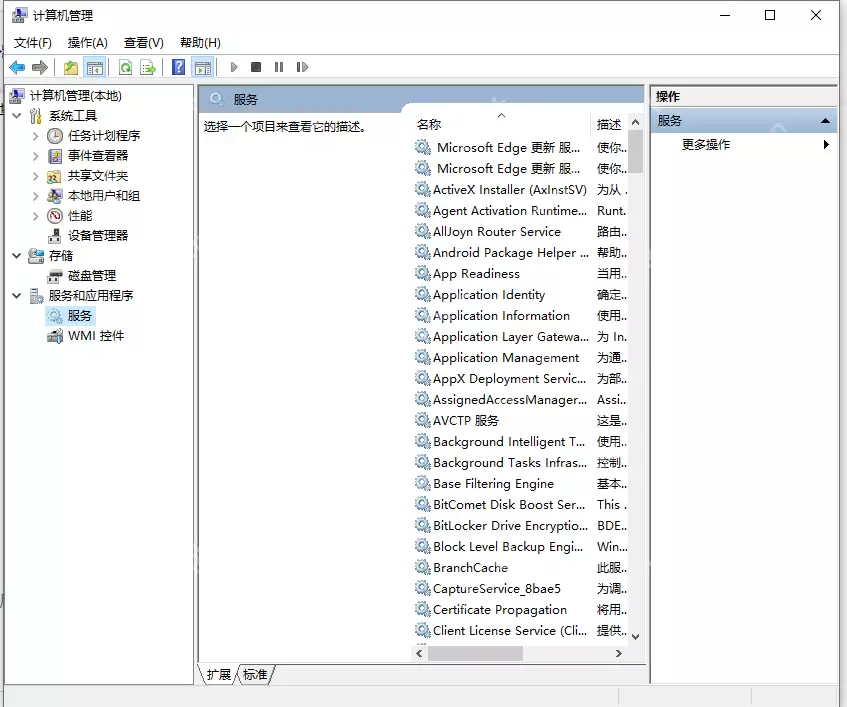Open the 查看 menu
The width and height of the screenshot is (847, 707).
pos(141,42)
